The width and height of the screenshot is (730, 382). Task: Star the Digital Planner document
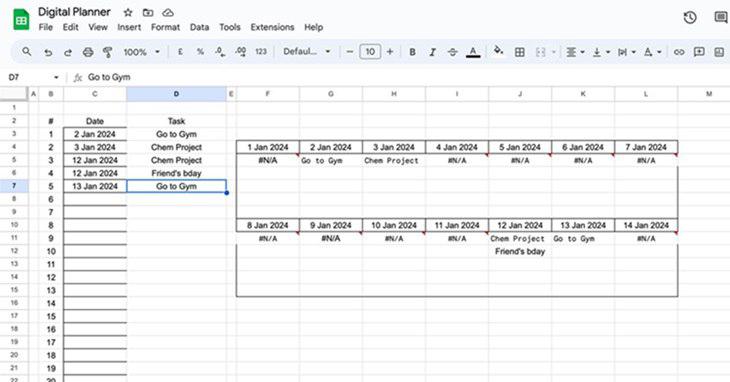(x=128, y=13)
